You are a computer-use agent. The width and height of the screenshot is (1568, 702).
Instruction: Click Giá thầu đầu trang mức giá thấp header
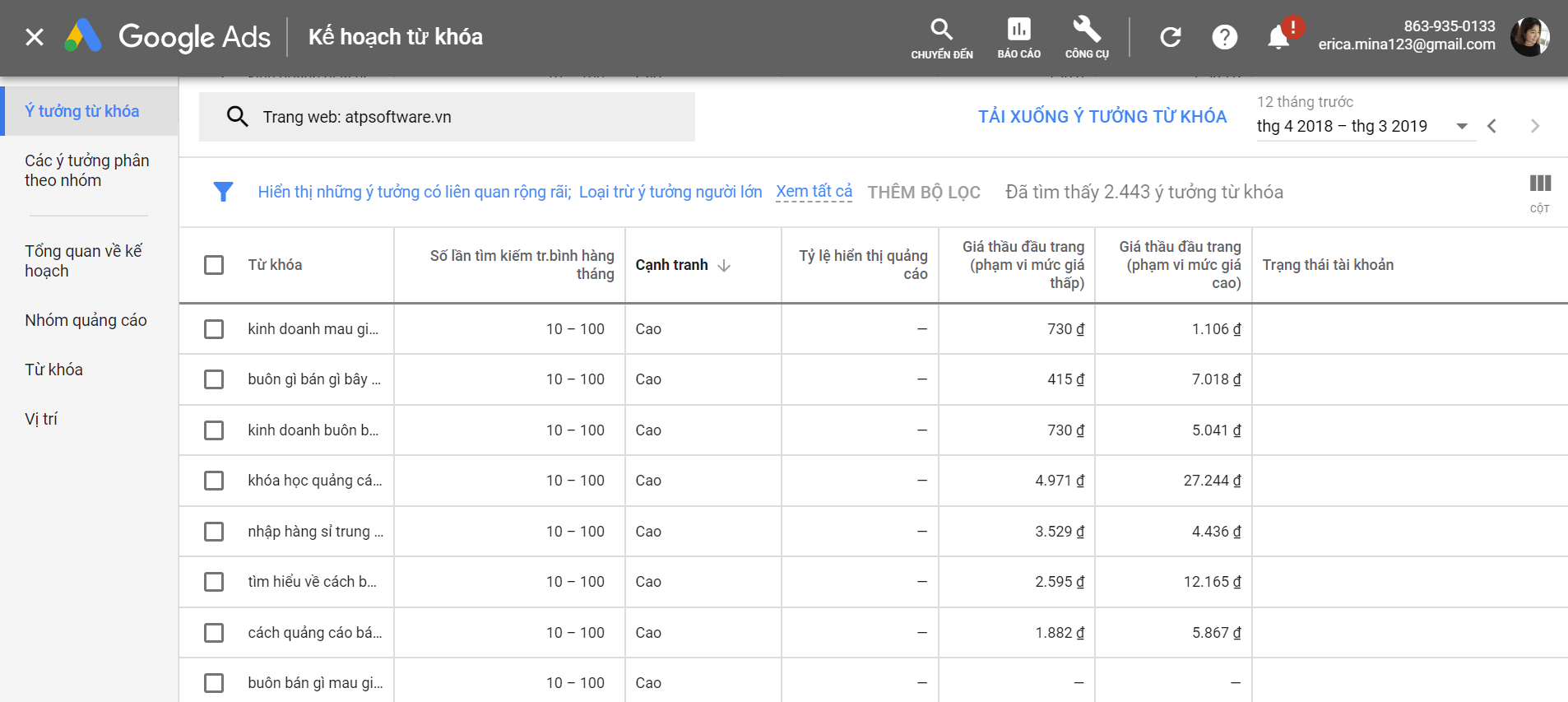tap(1023, 265)
